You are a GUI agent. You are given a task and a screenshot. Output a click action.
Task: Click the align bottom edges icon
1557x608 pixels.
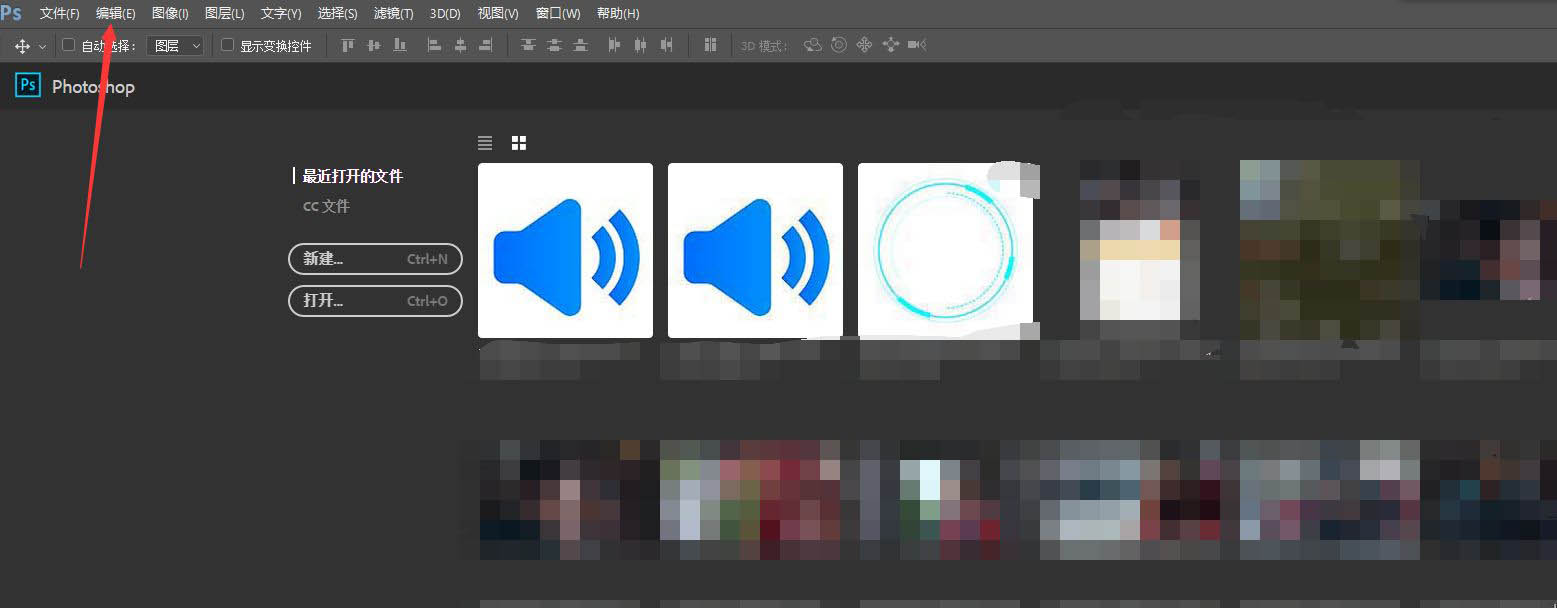[400, 45]
